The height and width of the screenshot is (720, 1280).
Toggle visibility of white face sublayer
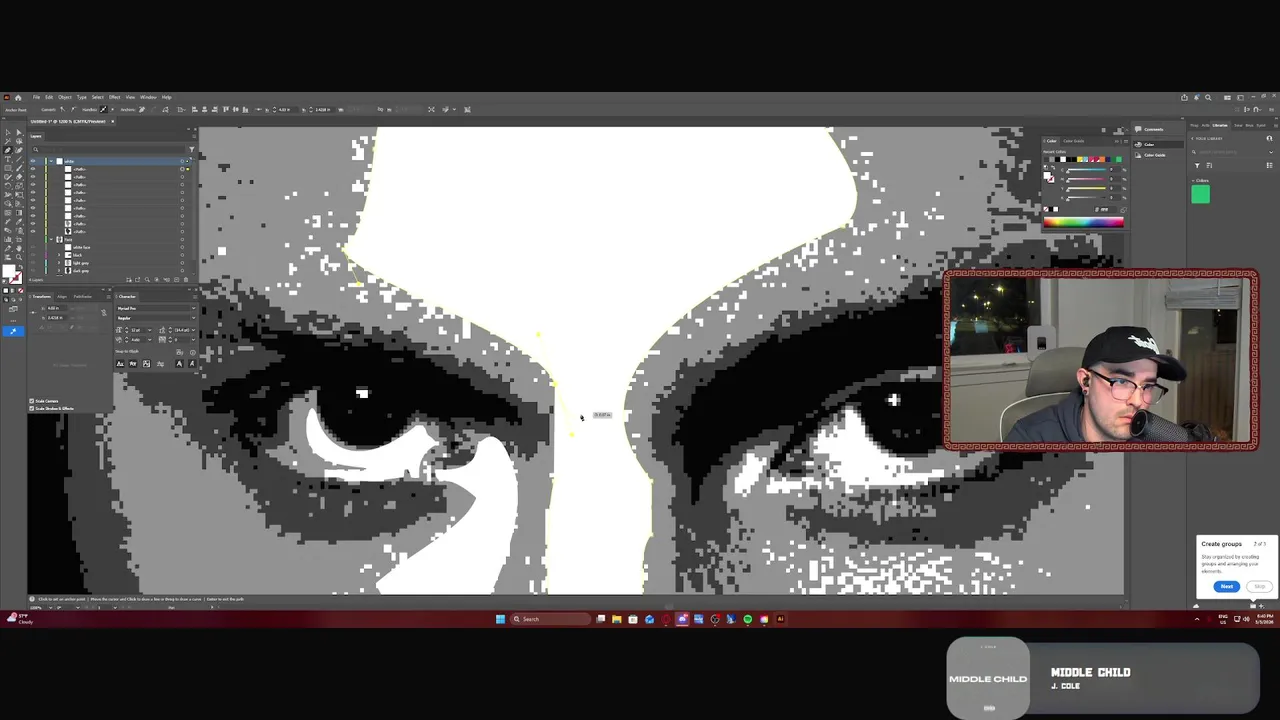tap(33, 247)
